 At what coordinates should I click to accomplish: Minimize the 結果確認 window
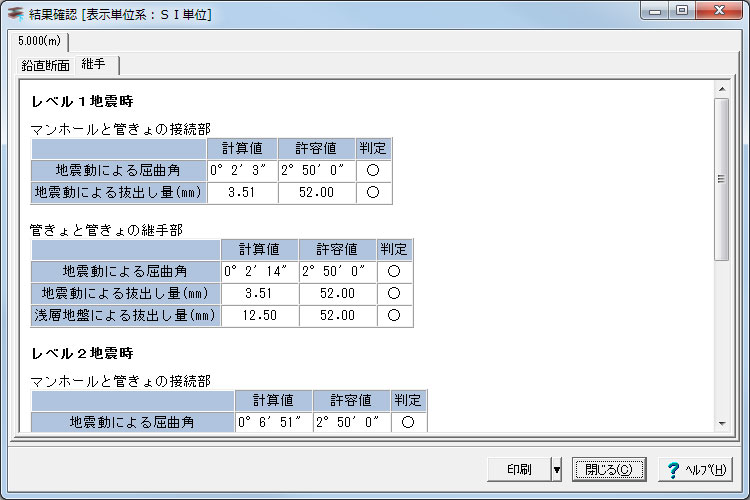click(655, 11)
